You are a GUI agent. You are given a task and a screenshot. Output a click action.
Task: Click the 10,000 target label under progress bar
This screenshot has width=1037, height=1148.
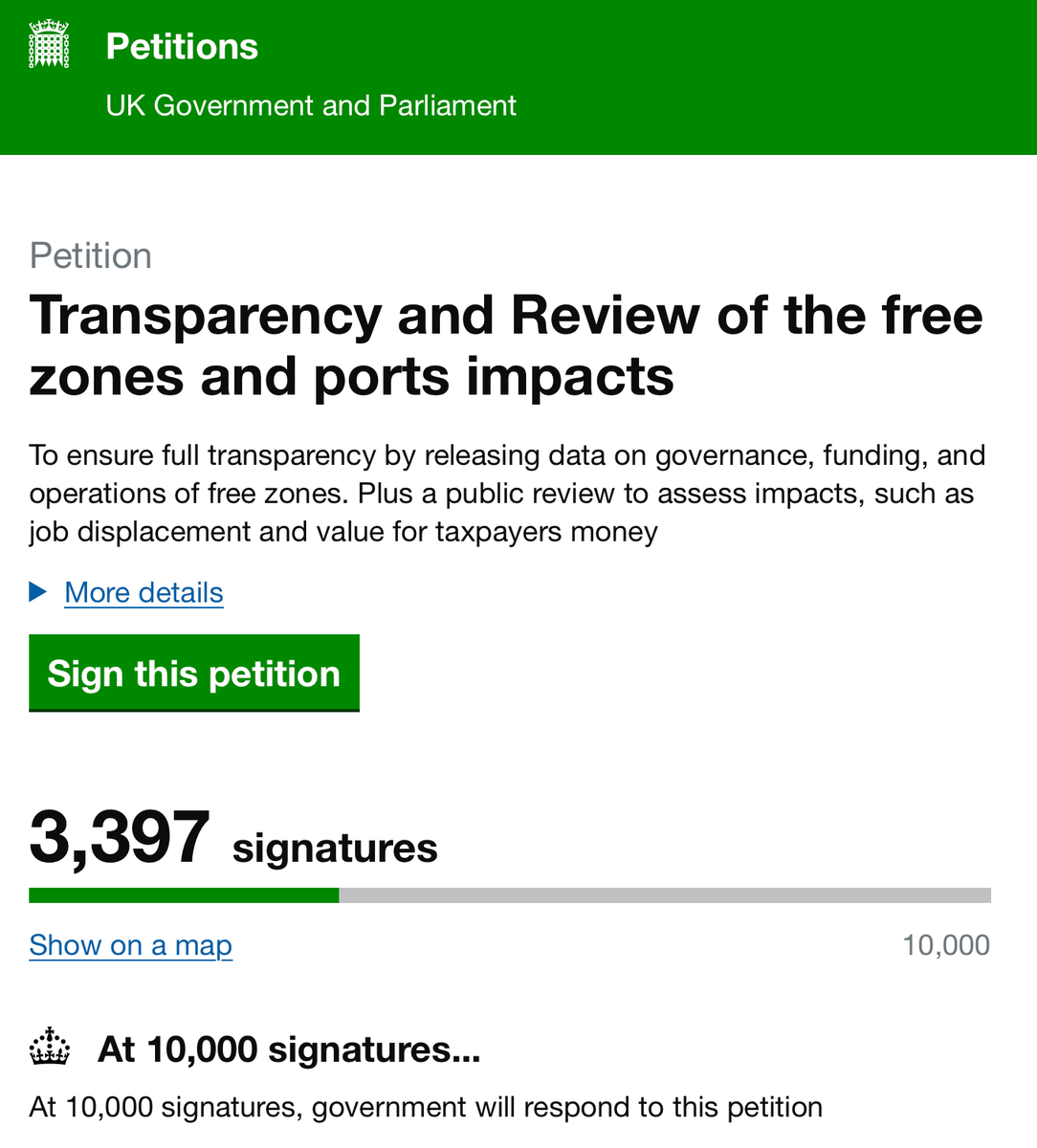pos(946,945)
